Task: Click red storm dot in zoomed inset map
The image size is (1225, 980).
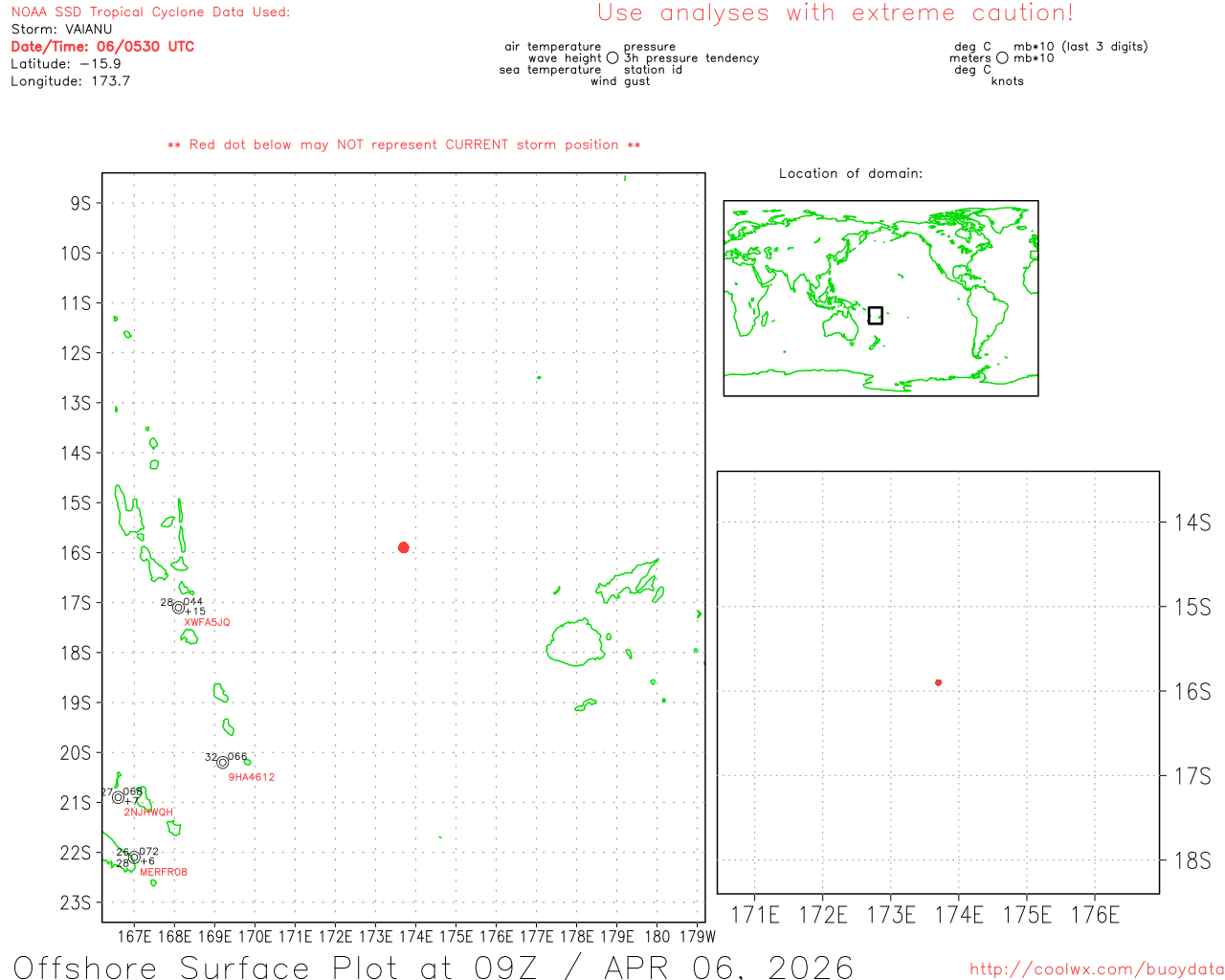Action: [938, 682]
